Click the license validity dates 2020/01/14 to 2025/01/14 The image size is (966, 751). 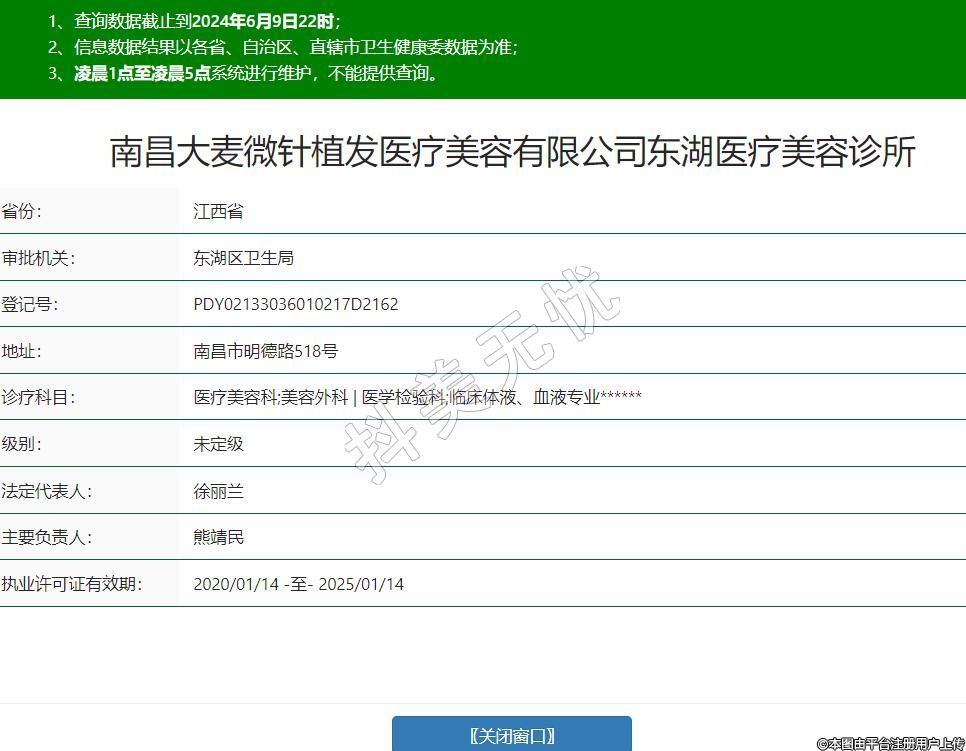(x=298, y=584)
